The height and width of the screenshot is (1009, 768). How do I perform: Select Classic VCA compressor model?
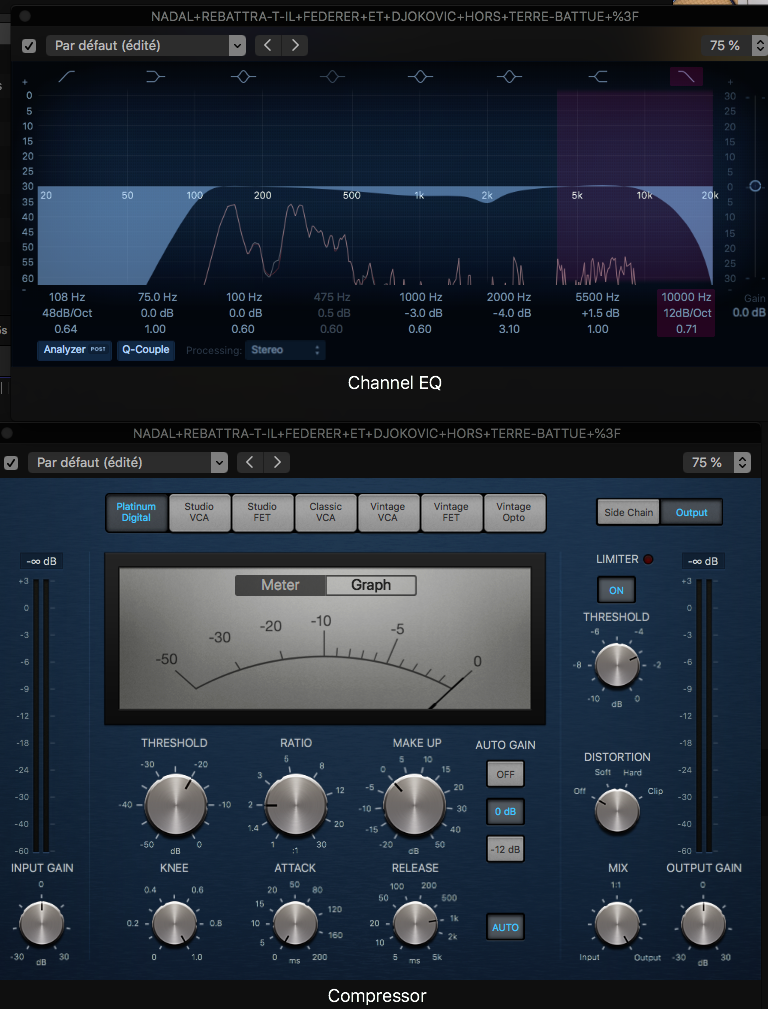(325, 512)
